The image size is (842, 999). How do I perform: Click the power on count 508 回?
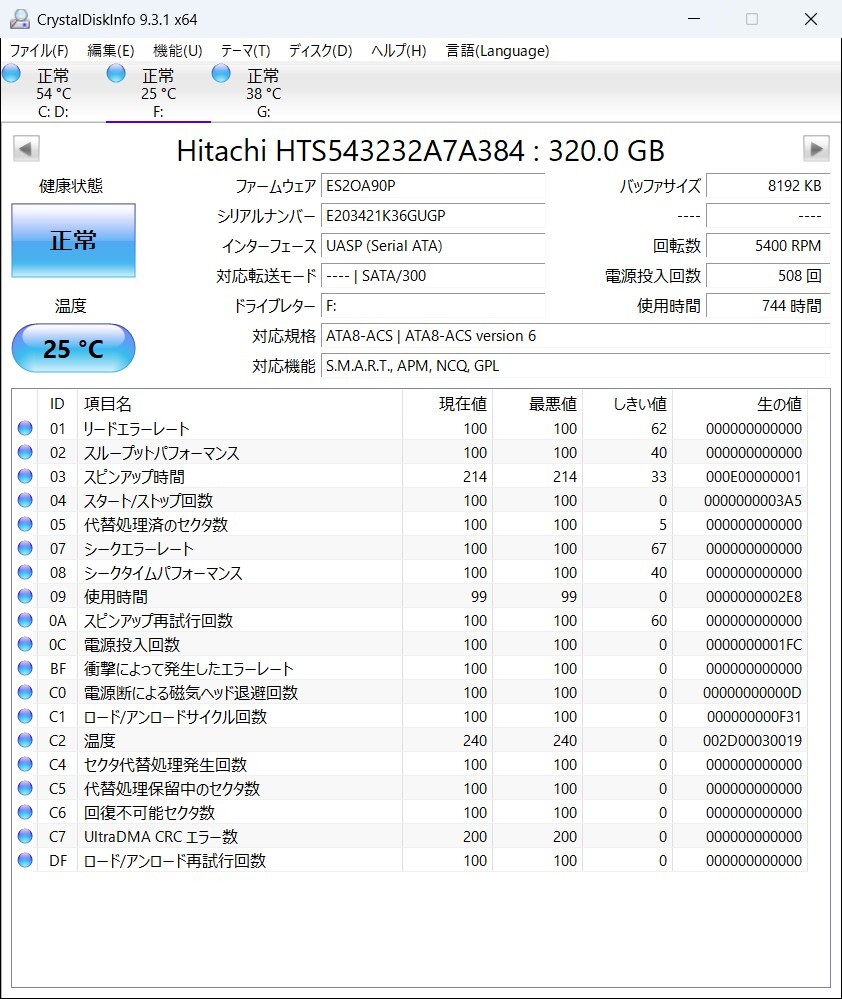pos(768,276)
